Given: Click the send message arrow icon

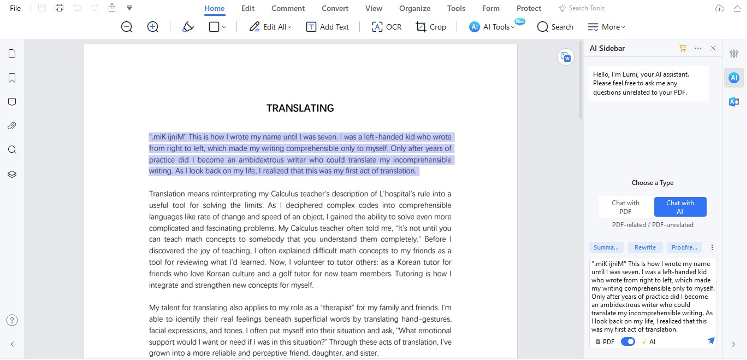Looking at the screenshot, I should [711, 341].
